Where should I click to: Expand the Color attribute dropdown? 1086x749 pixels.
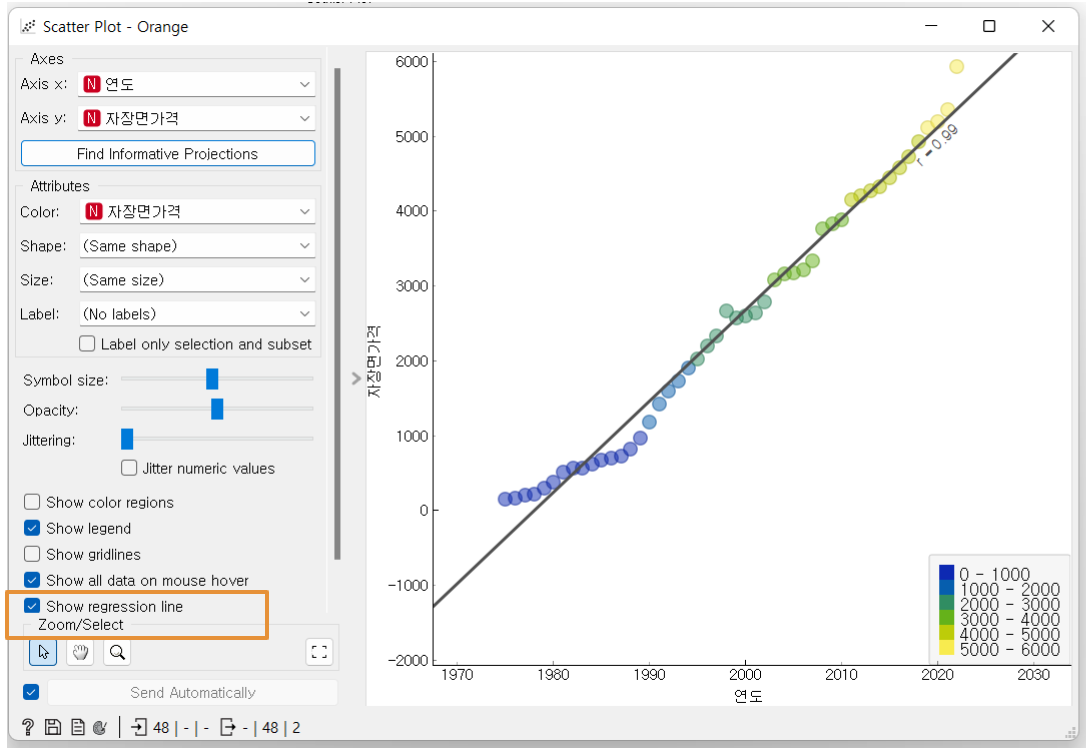tap(197, 211)
